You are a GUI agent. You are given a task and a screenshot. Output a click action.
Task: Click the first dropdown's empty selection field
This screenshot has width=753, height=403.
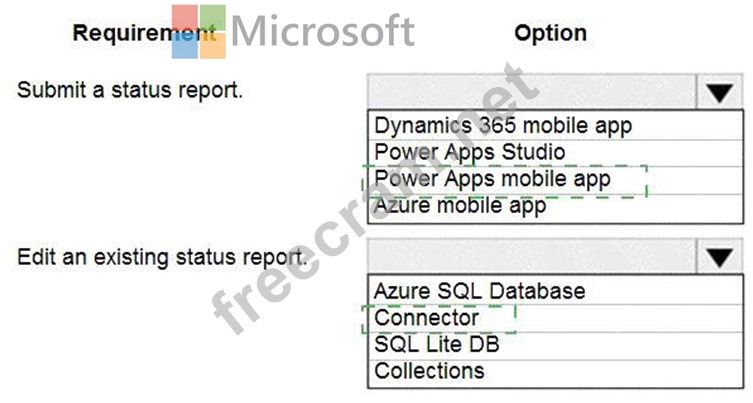point(532,91)
